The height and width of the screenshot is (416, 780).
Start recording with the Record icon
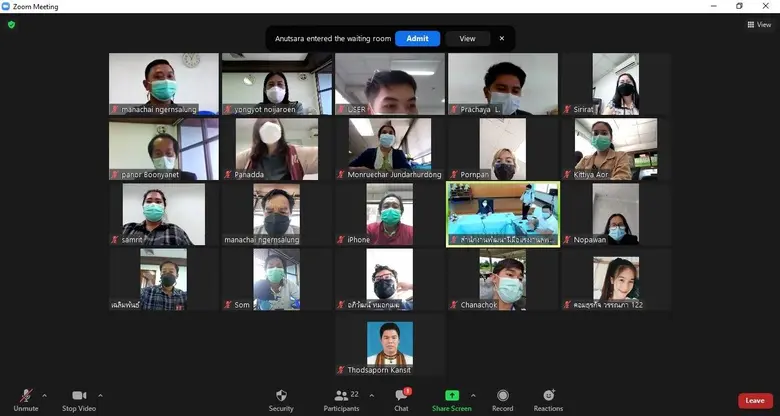(x=502, y=399)
